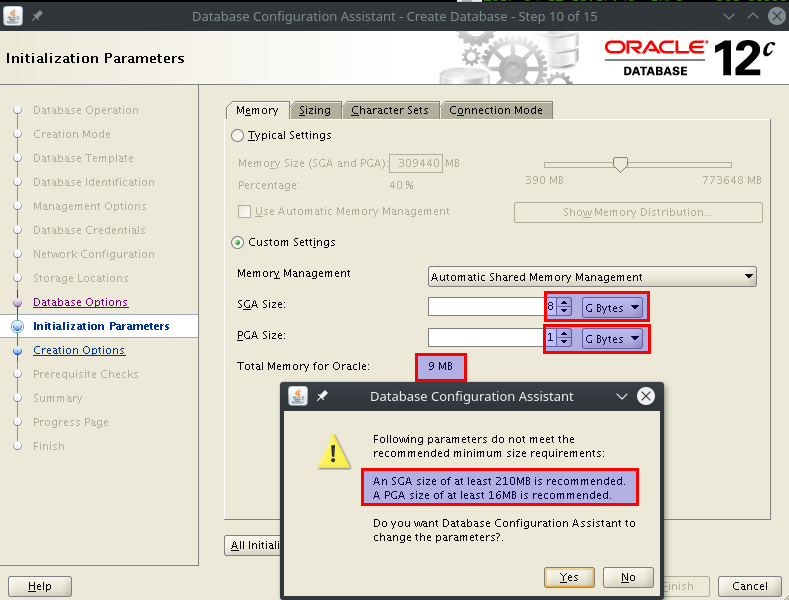Click Database Identification step in sidebar

94,182
